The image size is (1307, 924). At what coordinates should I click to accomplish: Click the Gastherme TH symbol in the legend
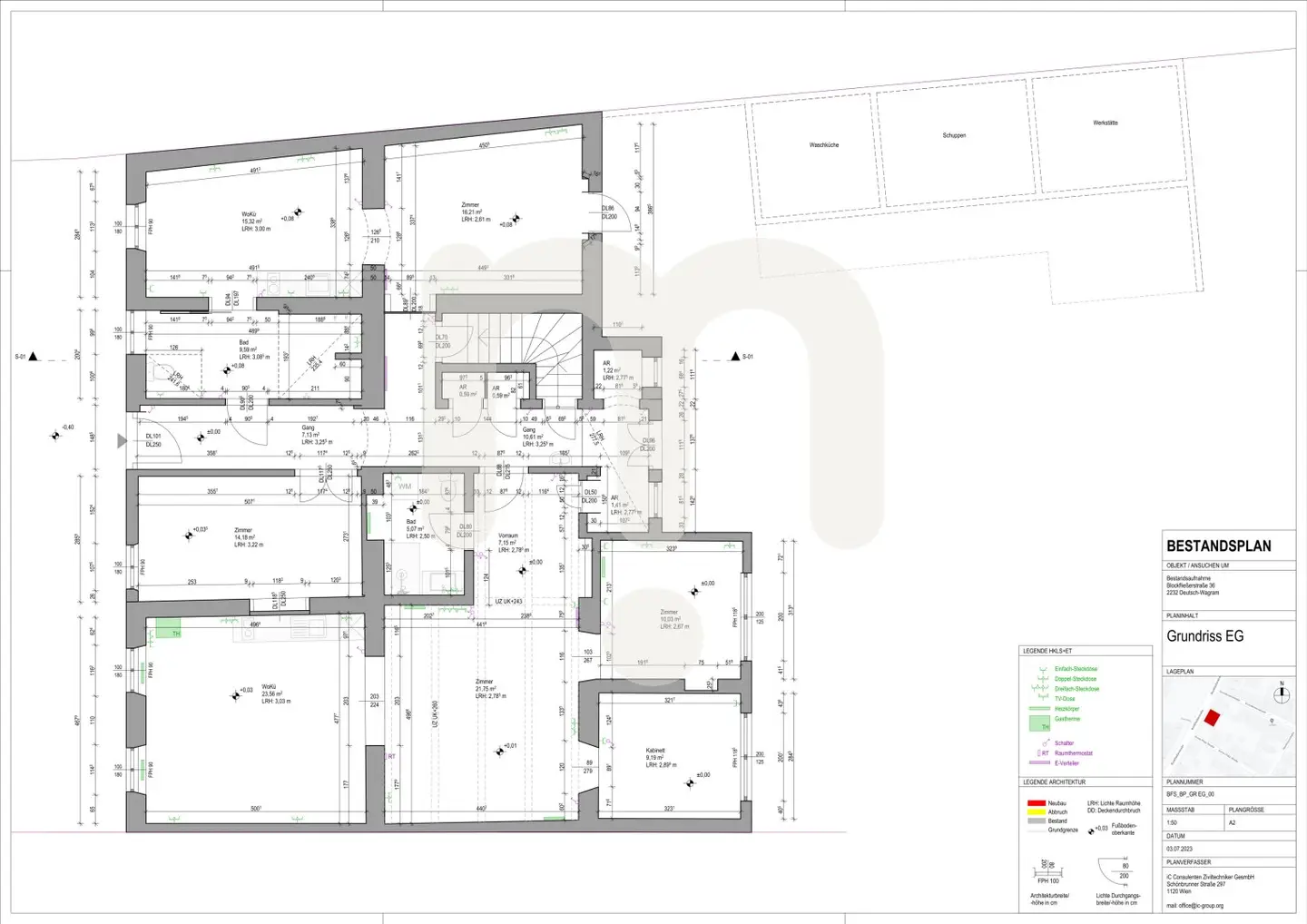point(1038,724)
